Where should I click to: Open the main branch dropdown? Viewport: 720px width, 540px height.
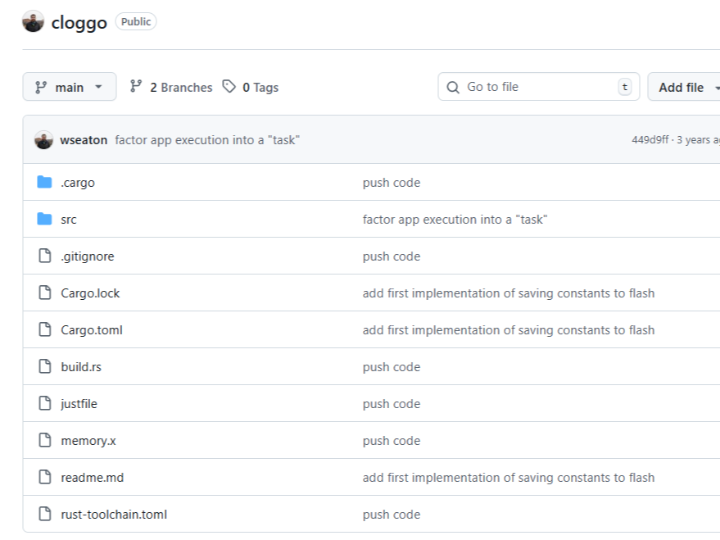click(69, 87)
